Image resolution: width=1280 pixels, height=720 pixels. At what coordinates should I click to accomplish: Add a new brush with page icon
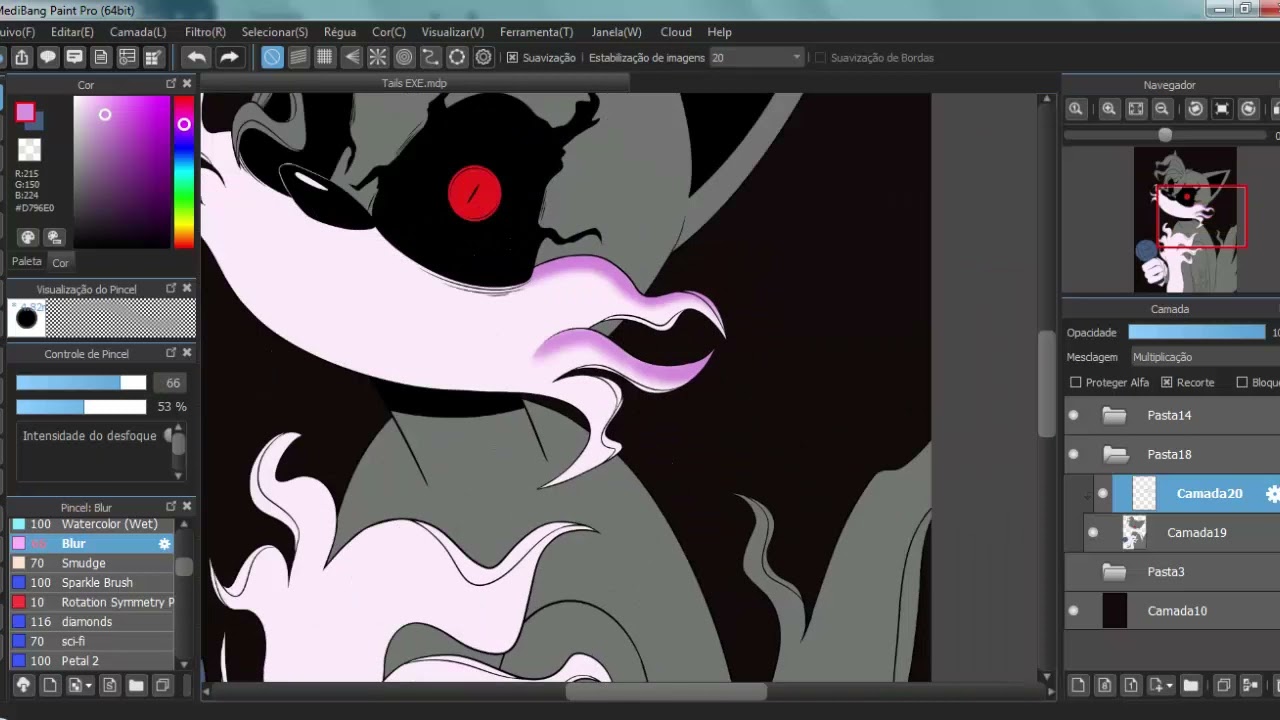49,685
